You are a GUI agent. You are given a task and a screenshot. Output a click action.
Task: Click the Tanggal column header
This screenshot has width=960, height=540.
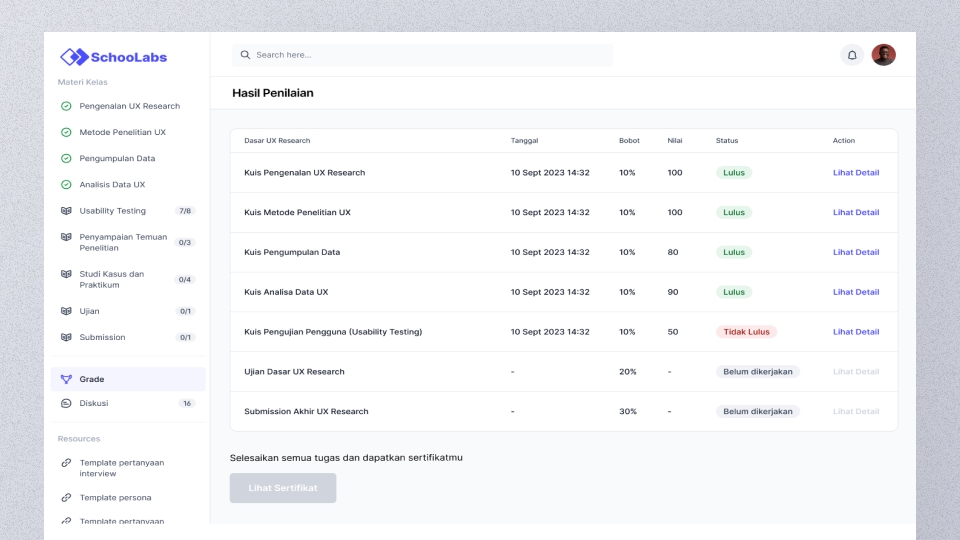525,141
